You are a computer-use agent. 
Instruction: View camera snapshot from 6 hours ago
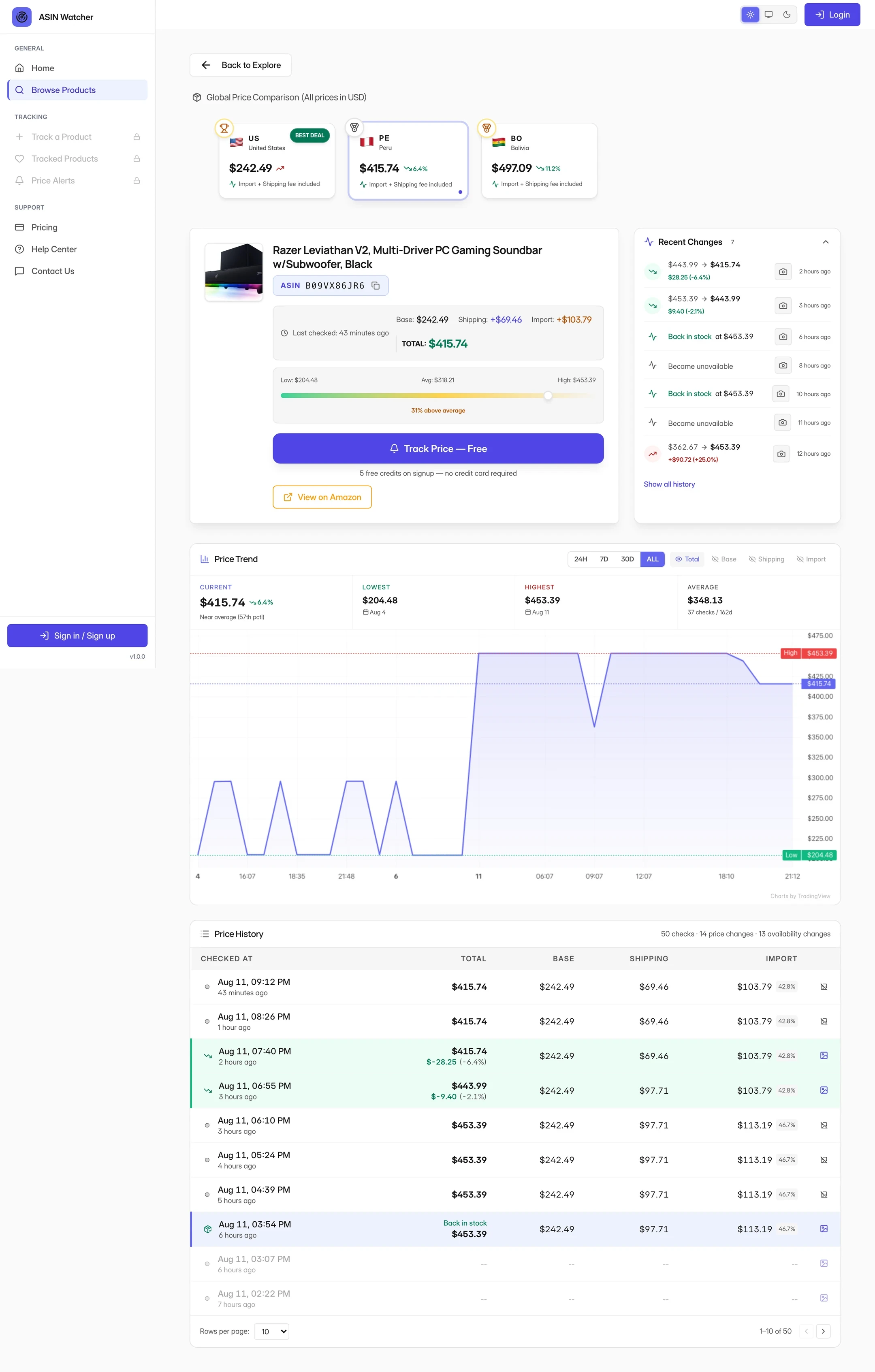point(783,337)
